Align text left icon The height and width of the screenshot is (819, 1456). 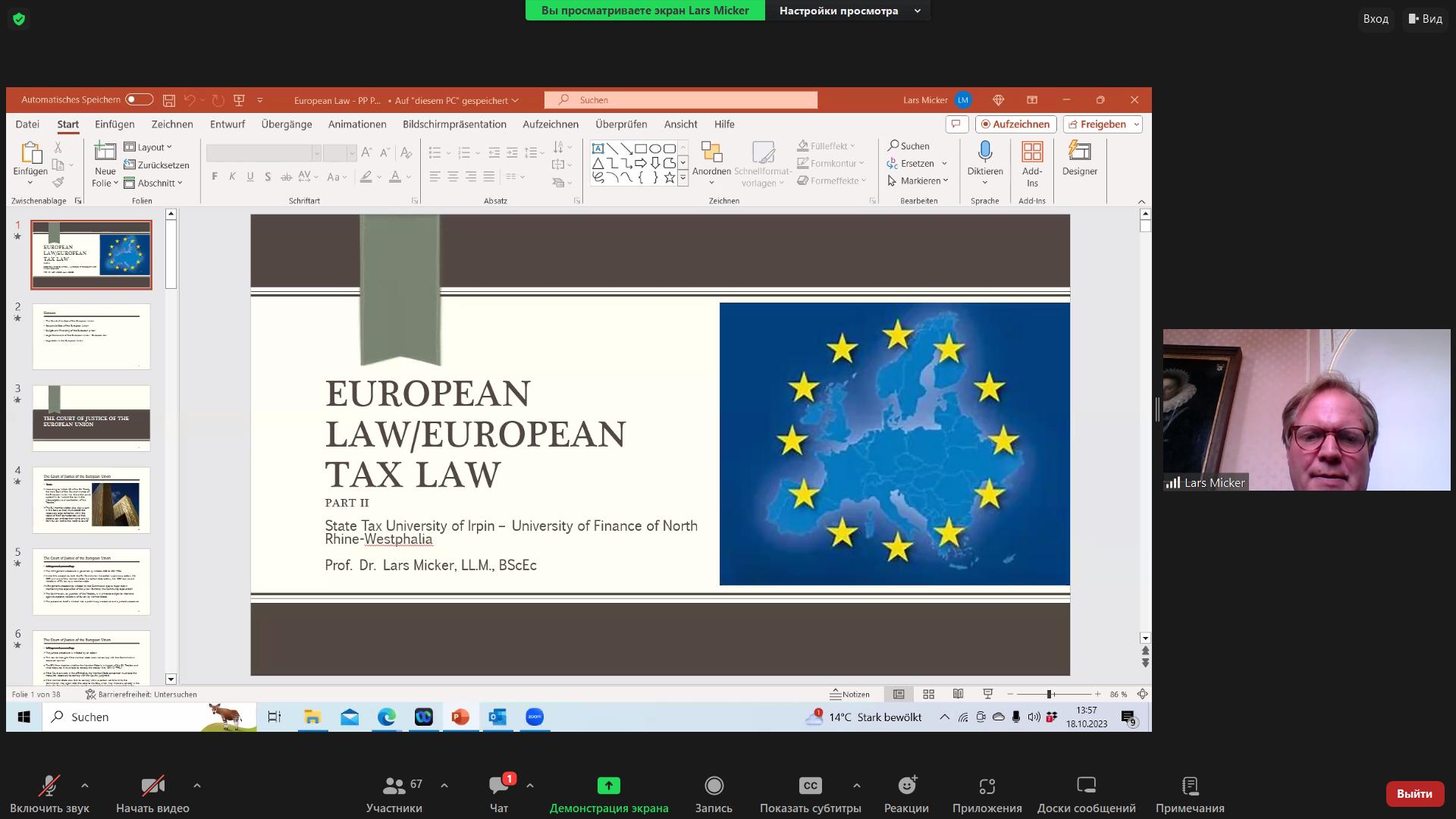tap(435, 177)
